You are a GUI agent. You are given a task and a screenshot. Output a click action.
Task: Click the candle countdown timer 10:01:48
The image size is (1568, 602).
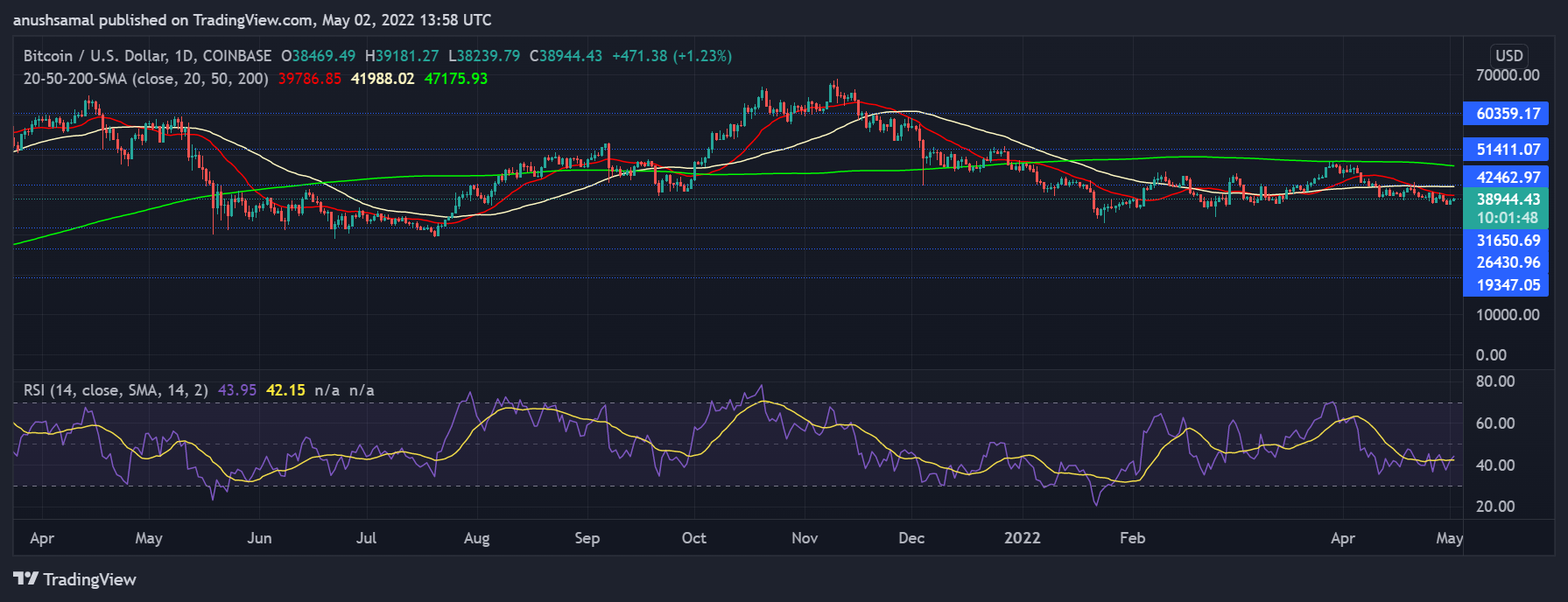pyautogui.click(x=1508, y=219)
